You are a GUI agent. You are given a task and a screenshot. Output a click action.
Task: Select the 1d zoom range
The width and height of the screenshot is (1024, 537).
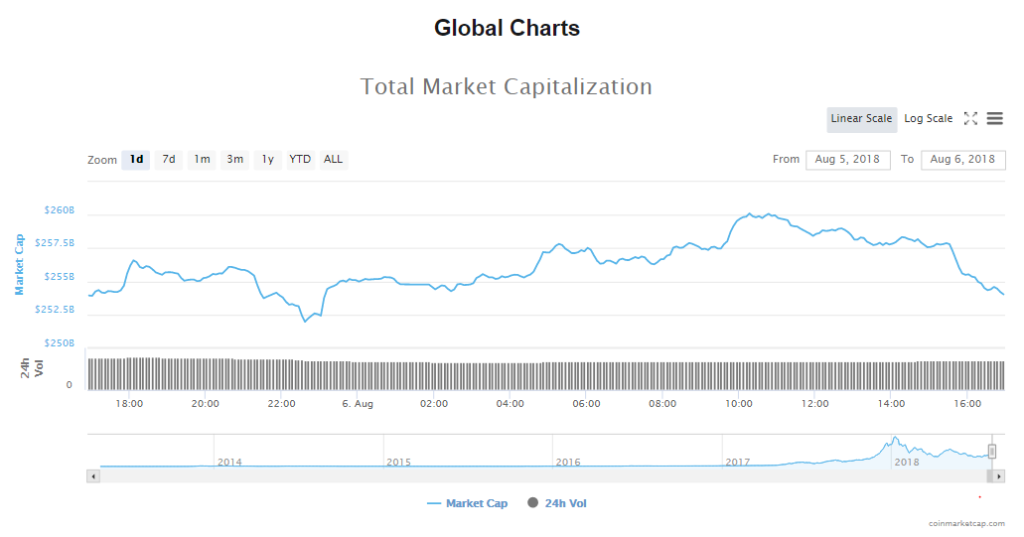136,159
